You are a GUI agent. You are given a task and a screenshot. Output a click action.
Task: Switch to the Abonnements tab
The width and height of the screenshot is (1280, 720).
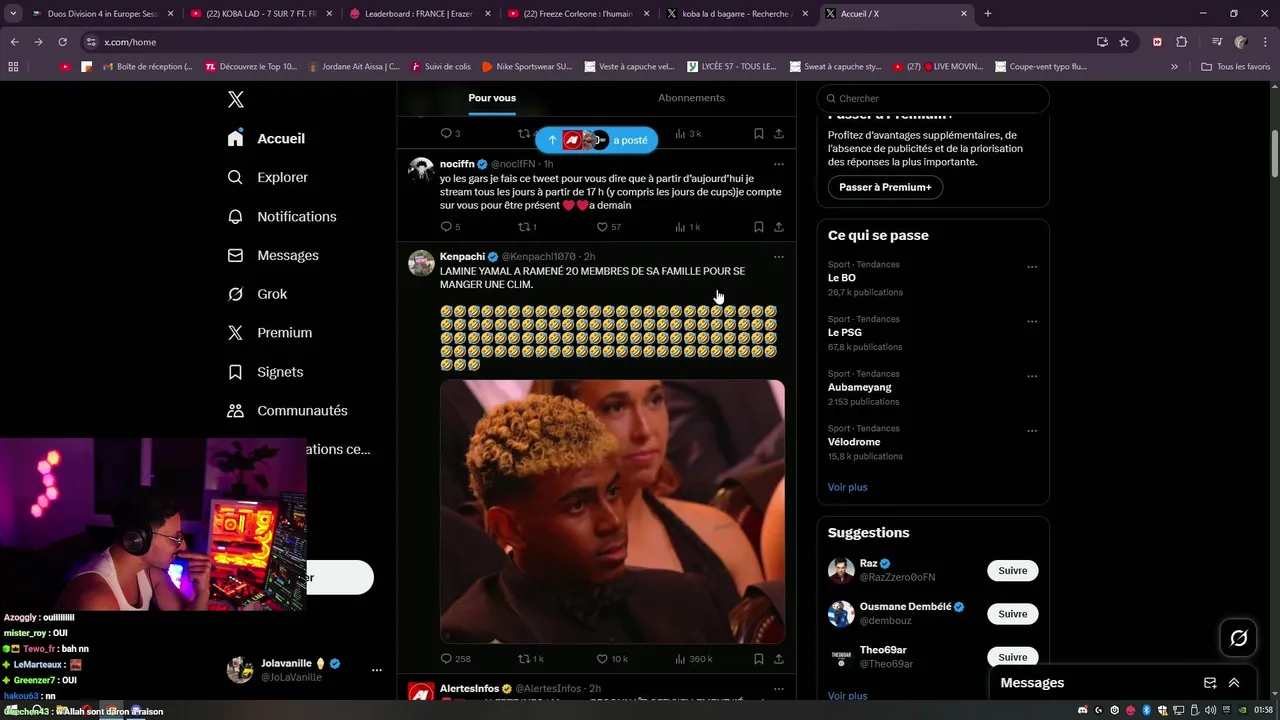691,98
